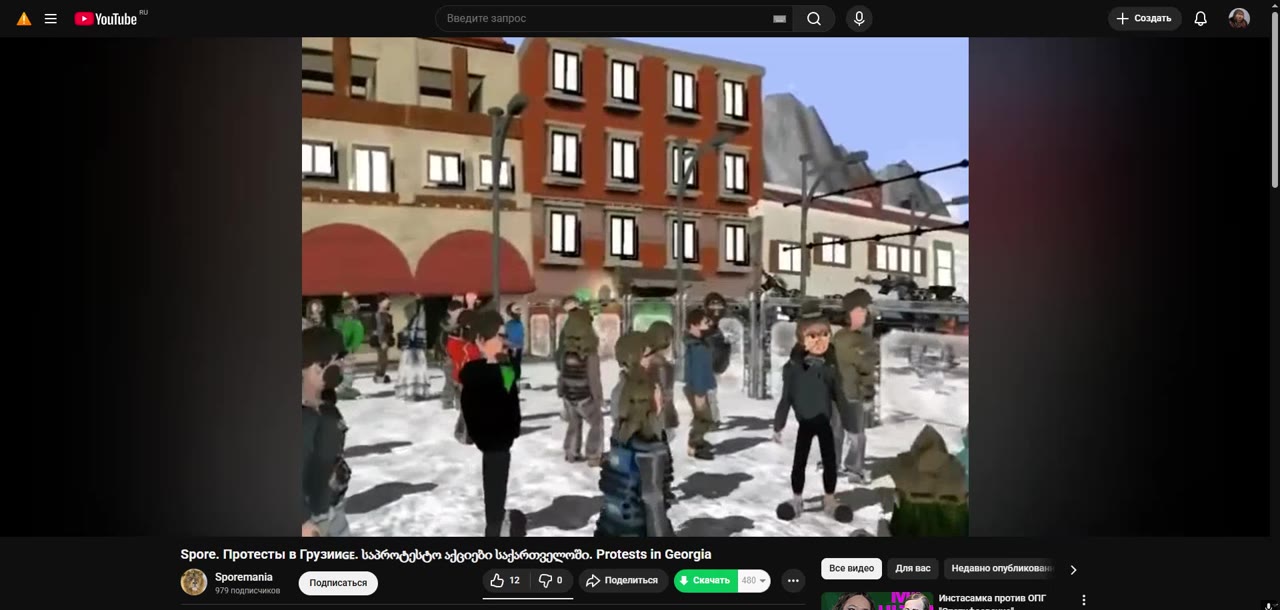Start voice search with the microphone
Screen dimensions: 1280x610
(858, 19)
